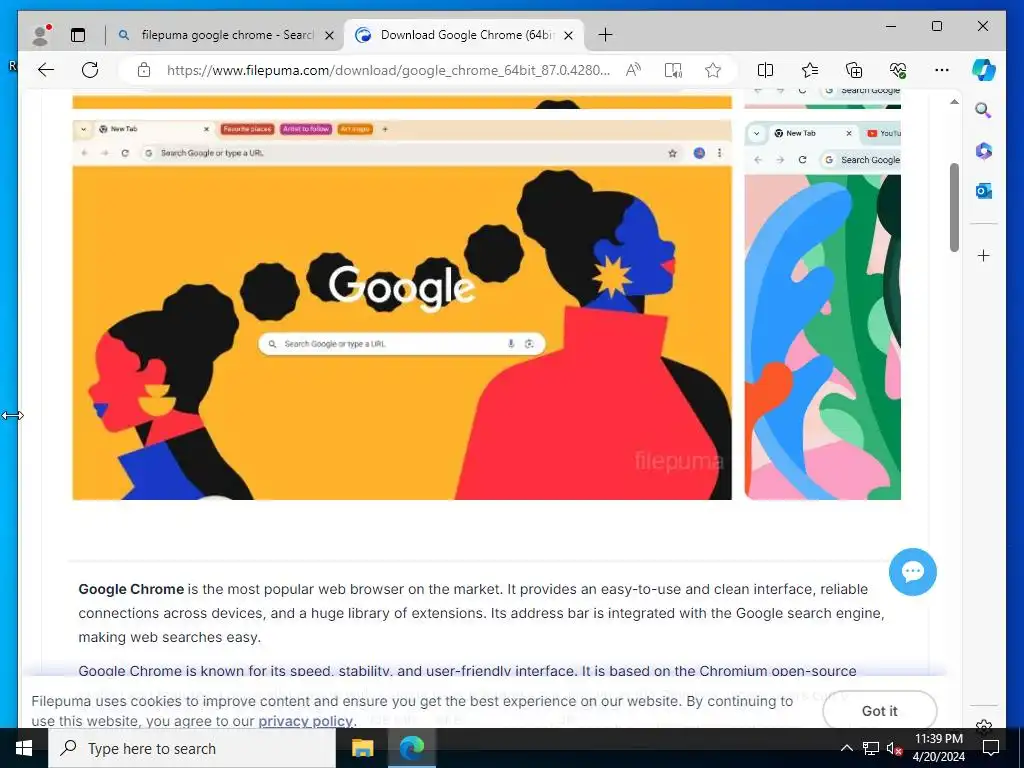This screenshot has width=1024, height=768.
Task: Open Collections panel
Action: 854,70
